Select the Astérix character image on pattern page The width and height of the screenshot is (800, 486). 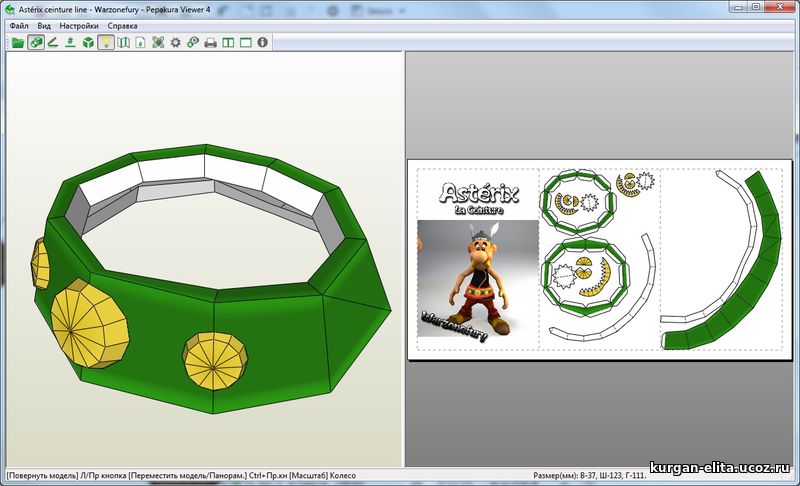478,279
